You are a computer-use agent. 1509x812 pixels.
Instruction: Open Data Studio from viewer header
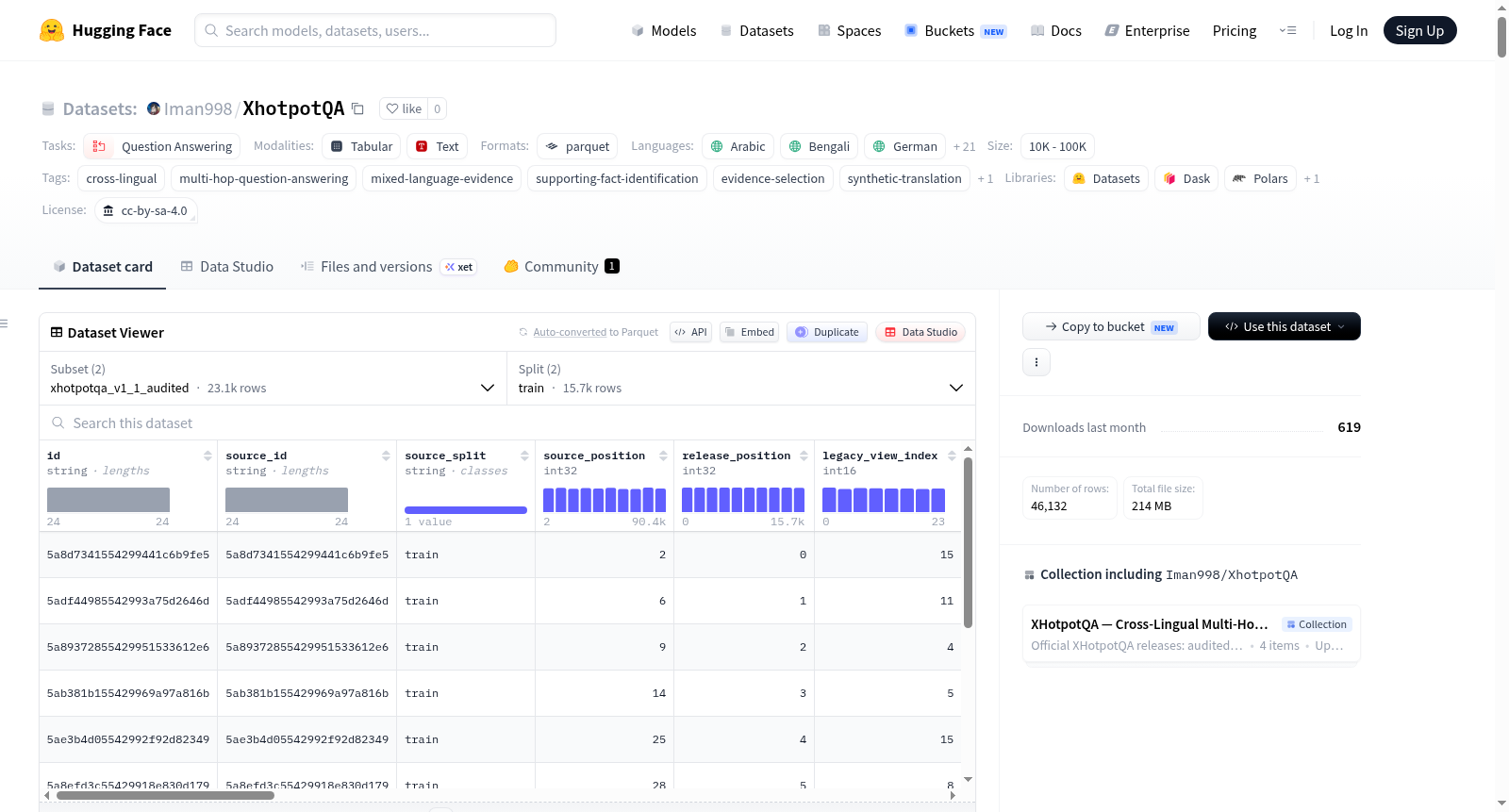click(920, 332)
